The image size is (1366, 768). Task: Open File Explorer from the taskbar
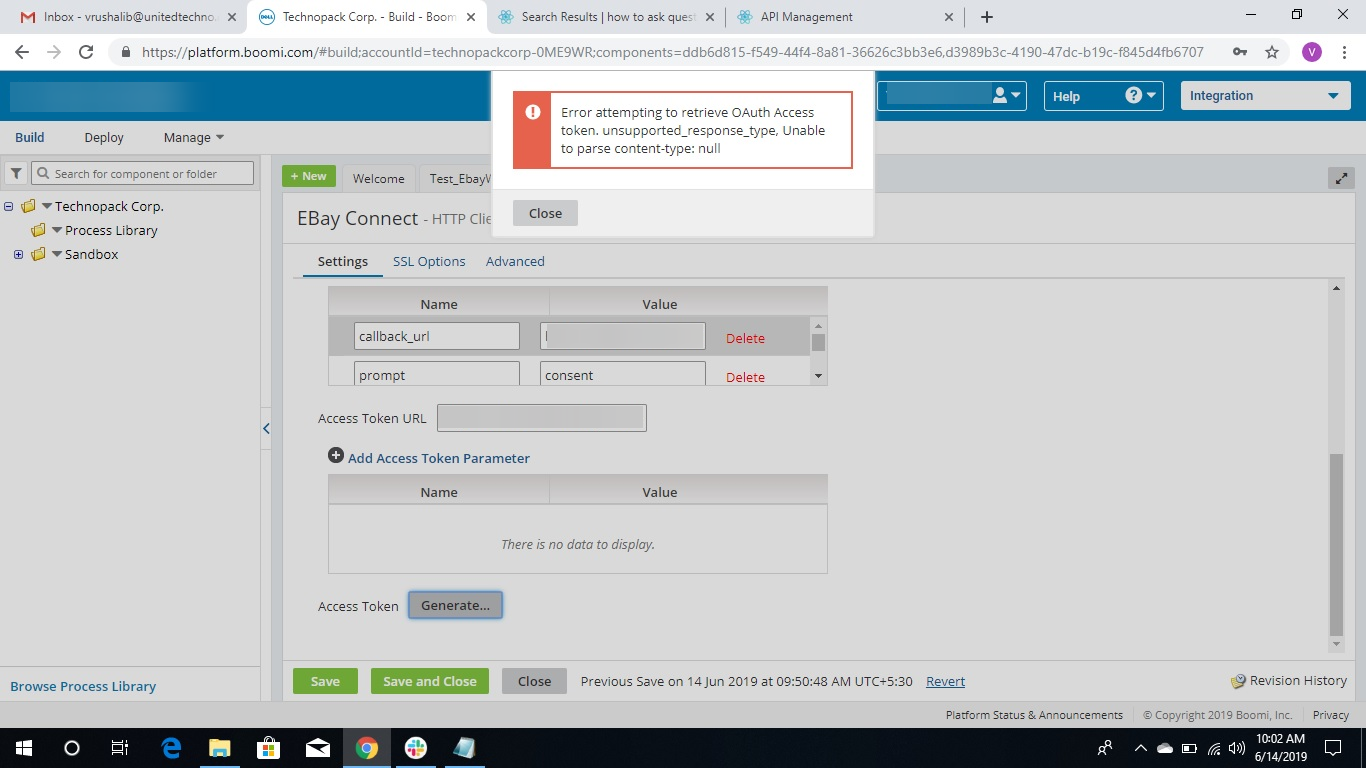coord(220,748)
